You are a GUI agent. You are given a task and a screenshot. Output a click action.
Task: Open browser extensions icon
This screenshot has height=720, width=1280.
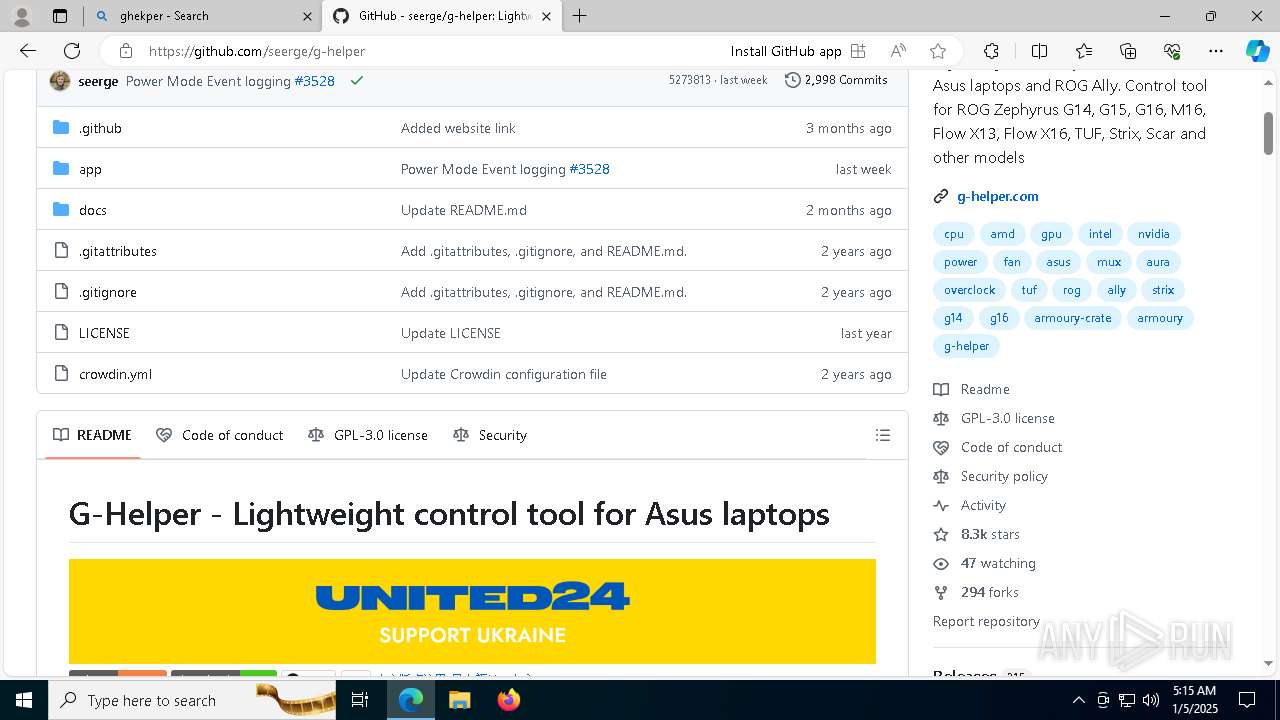click(x=991, y=51)
